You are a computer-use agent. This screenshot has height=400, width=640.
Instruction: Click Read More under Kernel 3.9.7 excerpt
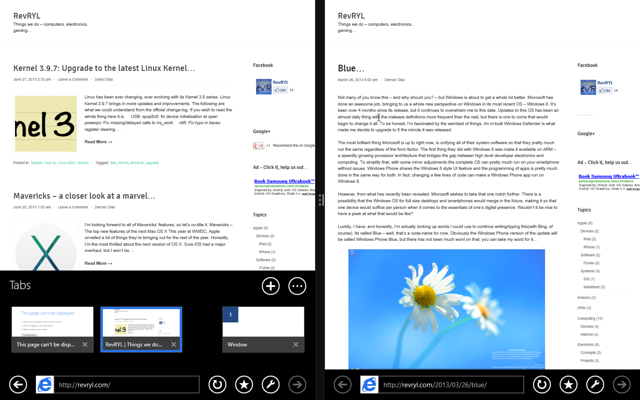point(98,142)
